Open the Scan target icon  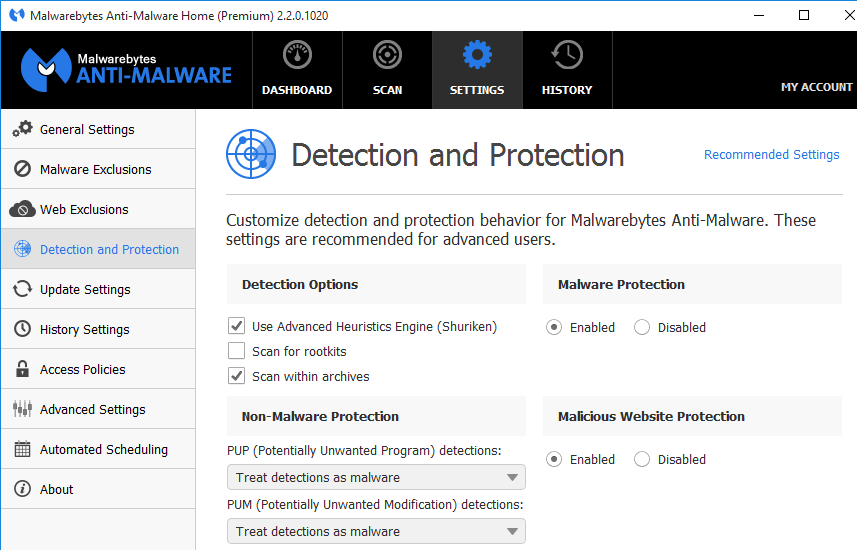click(x=388, y=55)
